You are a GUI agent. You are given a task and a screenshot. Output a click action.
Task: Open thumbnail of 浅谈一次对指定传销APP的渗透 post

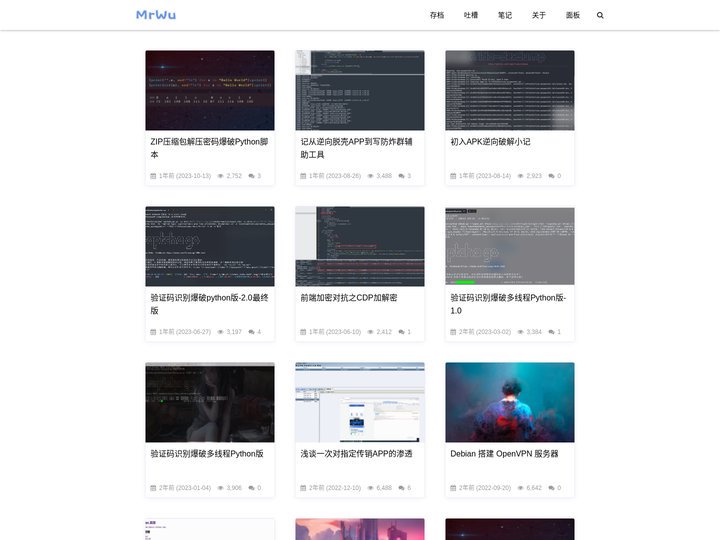[x=360, y=403]
